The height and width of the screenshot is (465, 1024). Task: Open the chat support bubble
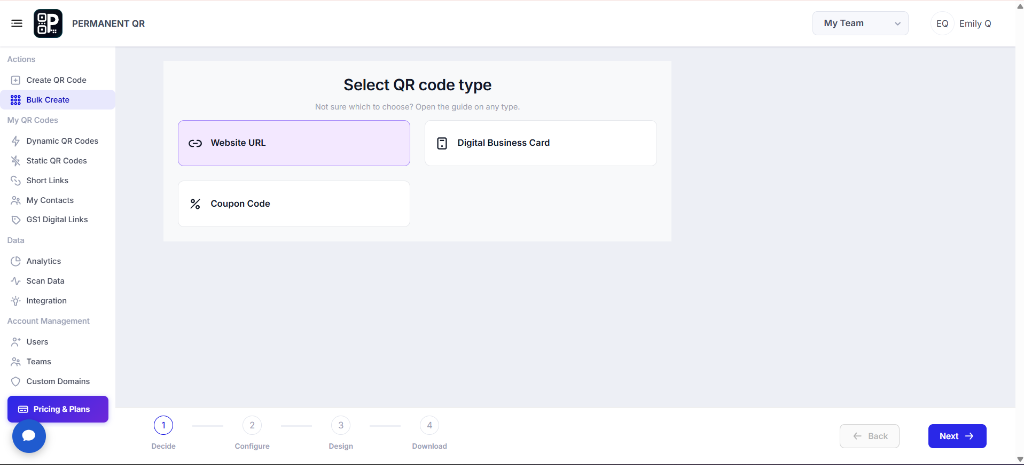click(29, 436)
